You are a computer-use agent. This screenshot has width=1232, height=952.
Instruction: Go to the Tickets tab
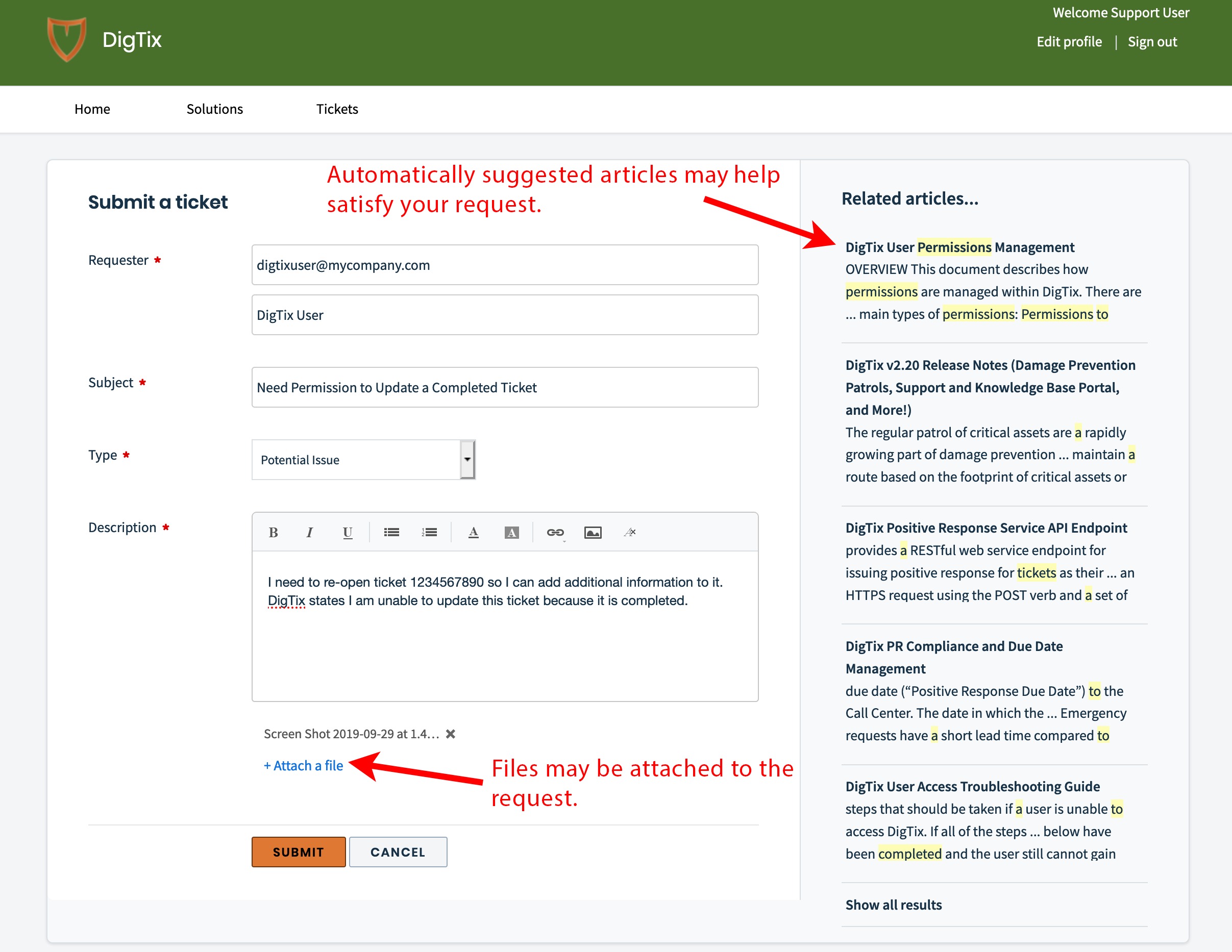tap(337, 109)
